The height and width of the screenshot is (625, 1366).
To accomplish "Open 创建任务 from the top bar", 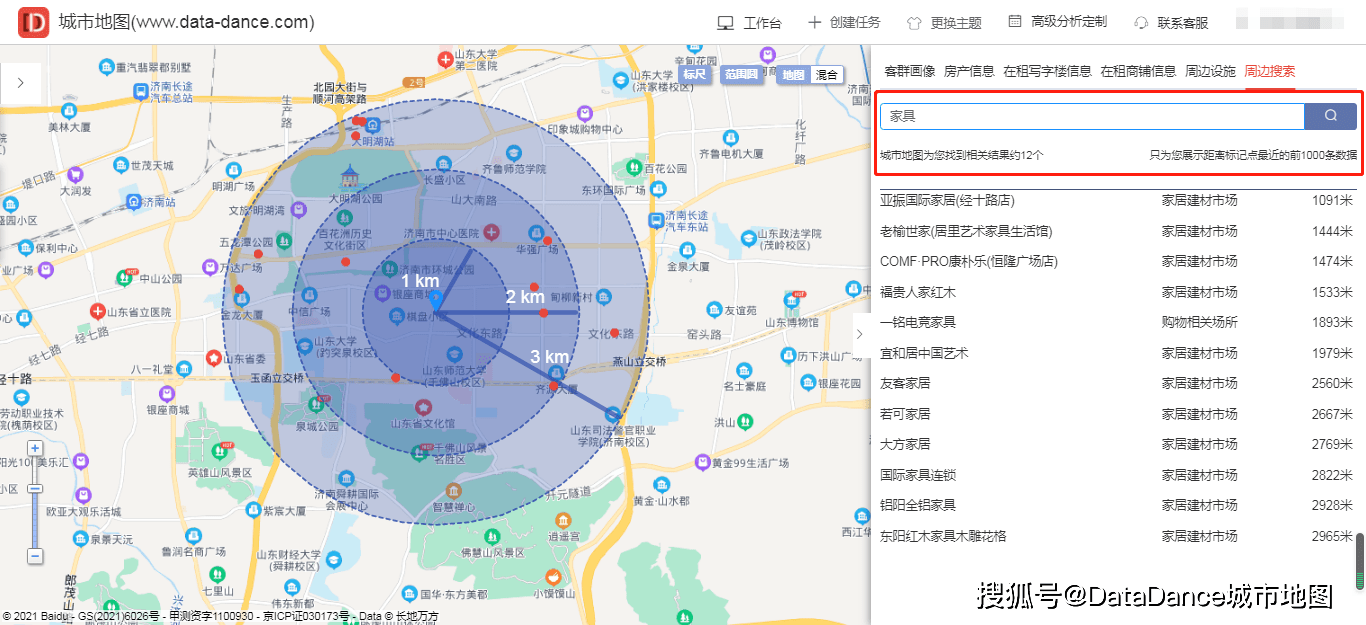I will coord(844,22).
